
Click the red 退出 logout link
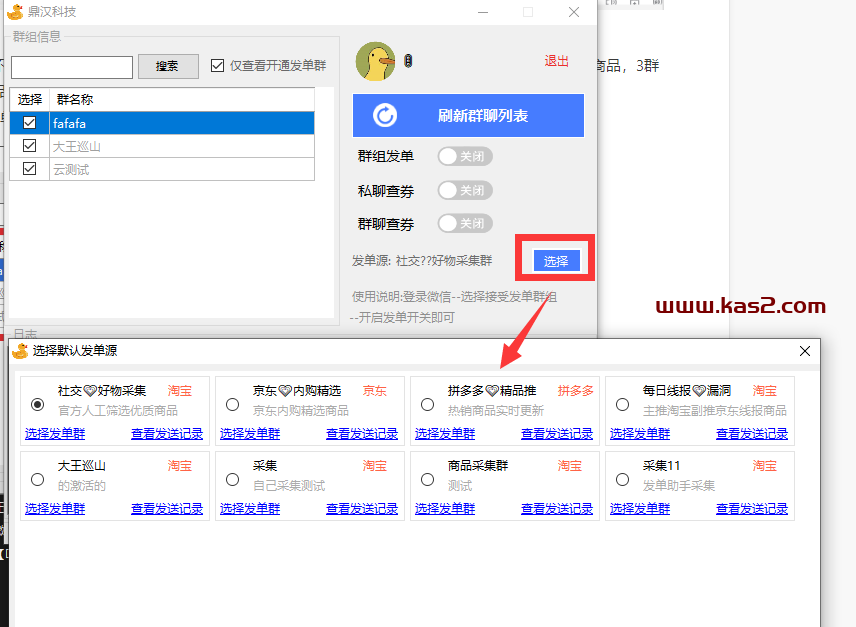(556, 61)
